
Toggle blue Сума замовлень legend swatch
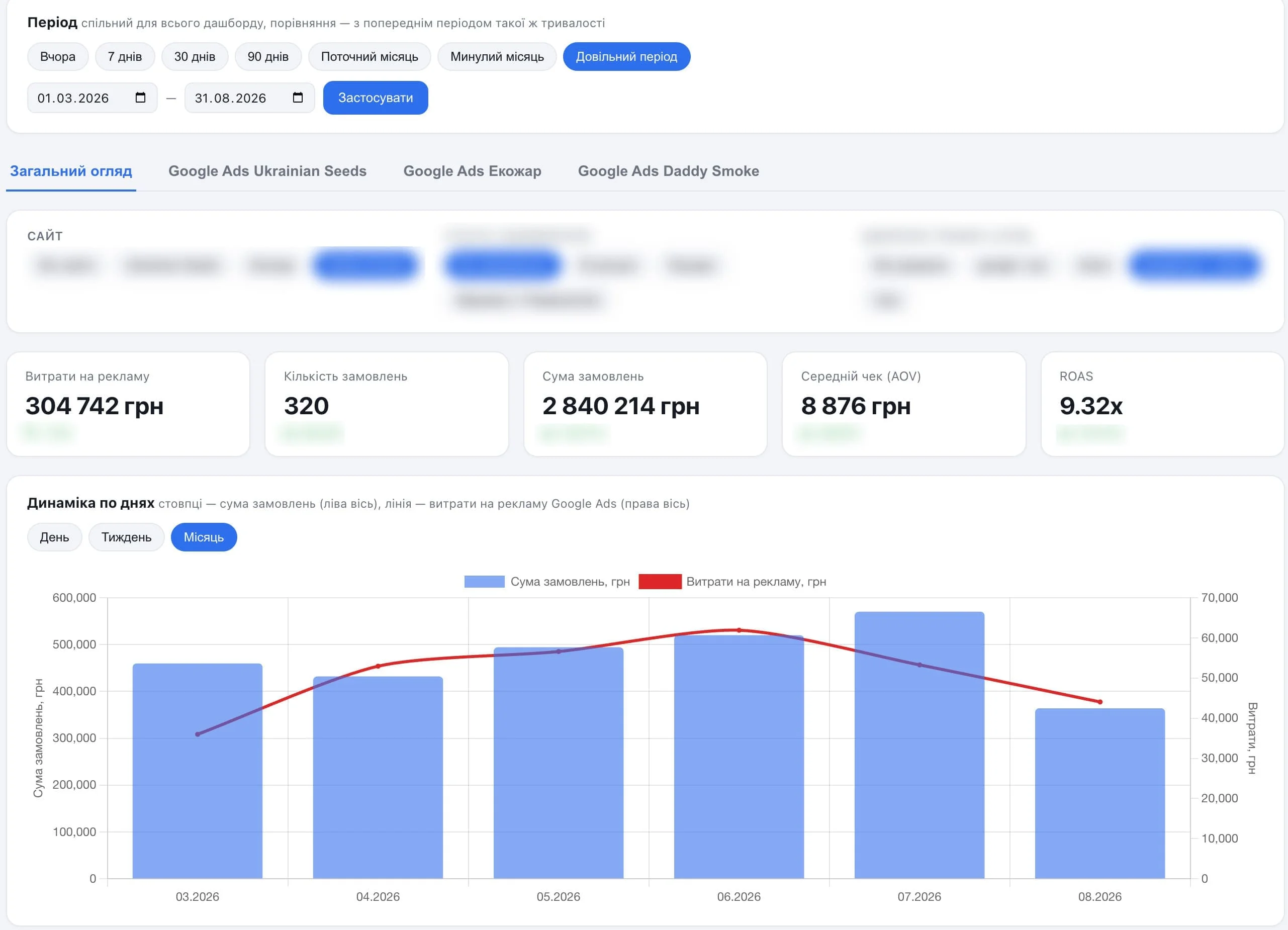click(x=484, y=582)
